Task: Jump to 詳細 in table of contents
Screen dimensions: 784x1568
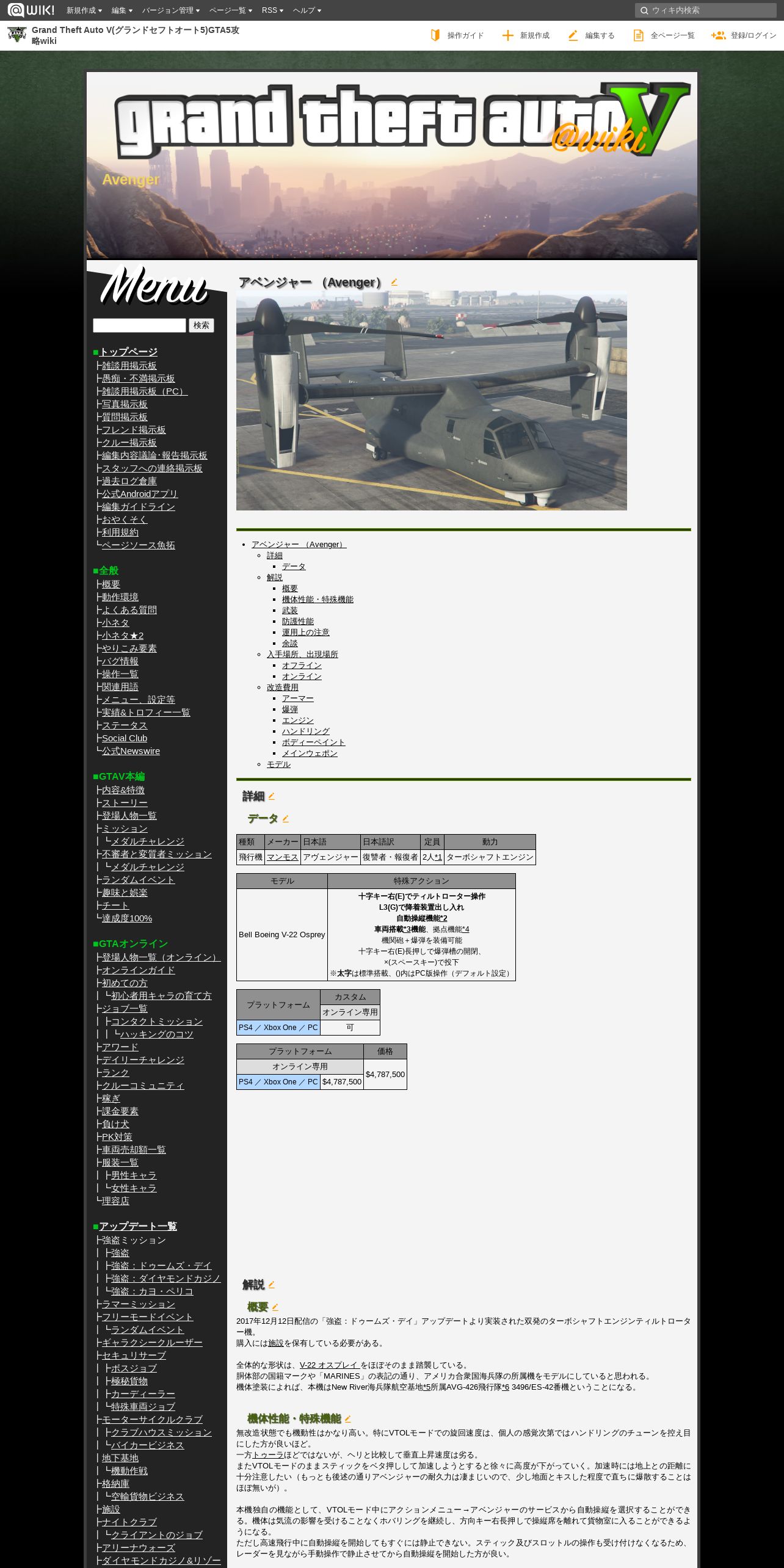Action: coord(275,556)
